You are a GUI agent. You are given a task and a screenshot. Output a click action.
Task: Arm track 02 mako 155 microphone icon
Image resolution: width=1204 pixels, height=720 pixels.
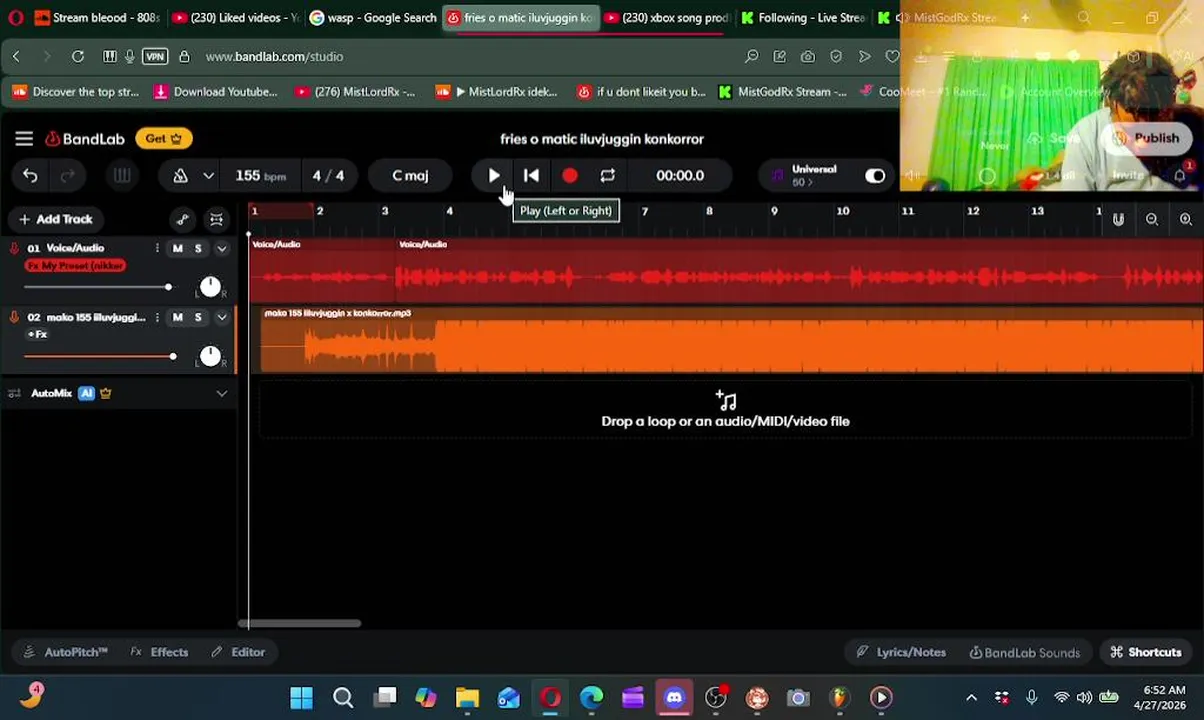coord(14,318)
